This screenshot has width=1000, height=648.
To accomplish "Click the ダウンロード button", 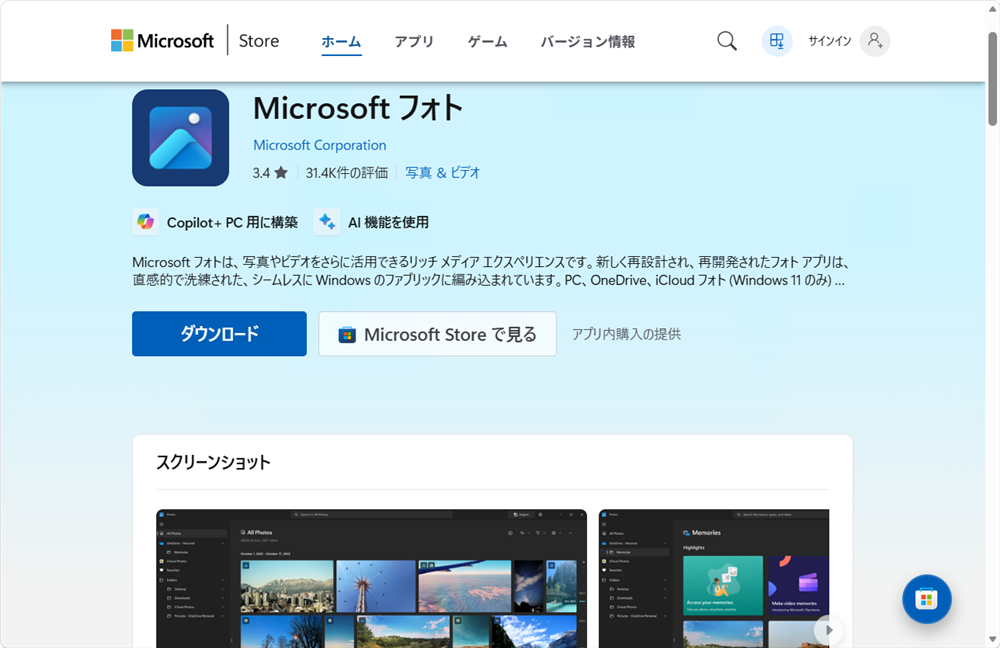I will point(219,334).
